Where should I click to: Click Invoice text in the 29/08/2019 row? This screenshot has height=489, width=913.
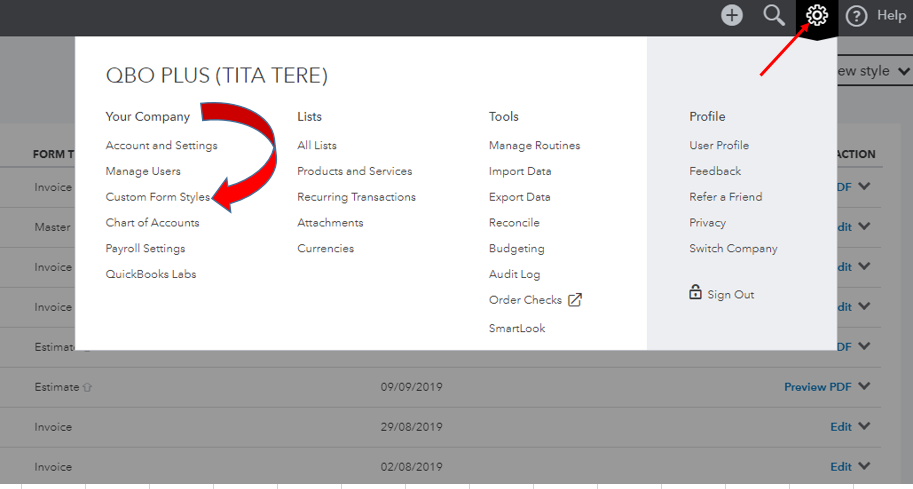coord(53,427)
